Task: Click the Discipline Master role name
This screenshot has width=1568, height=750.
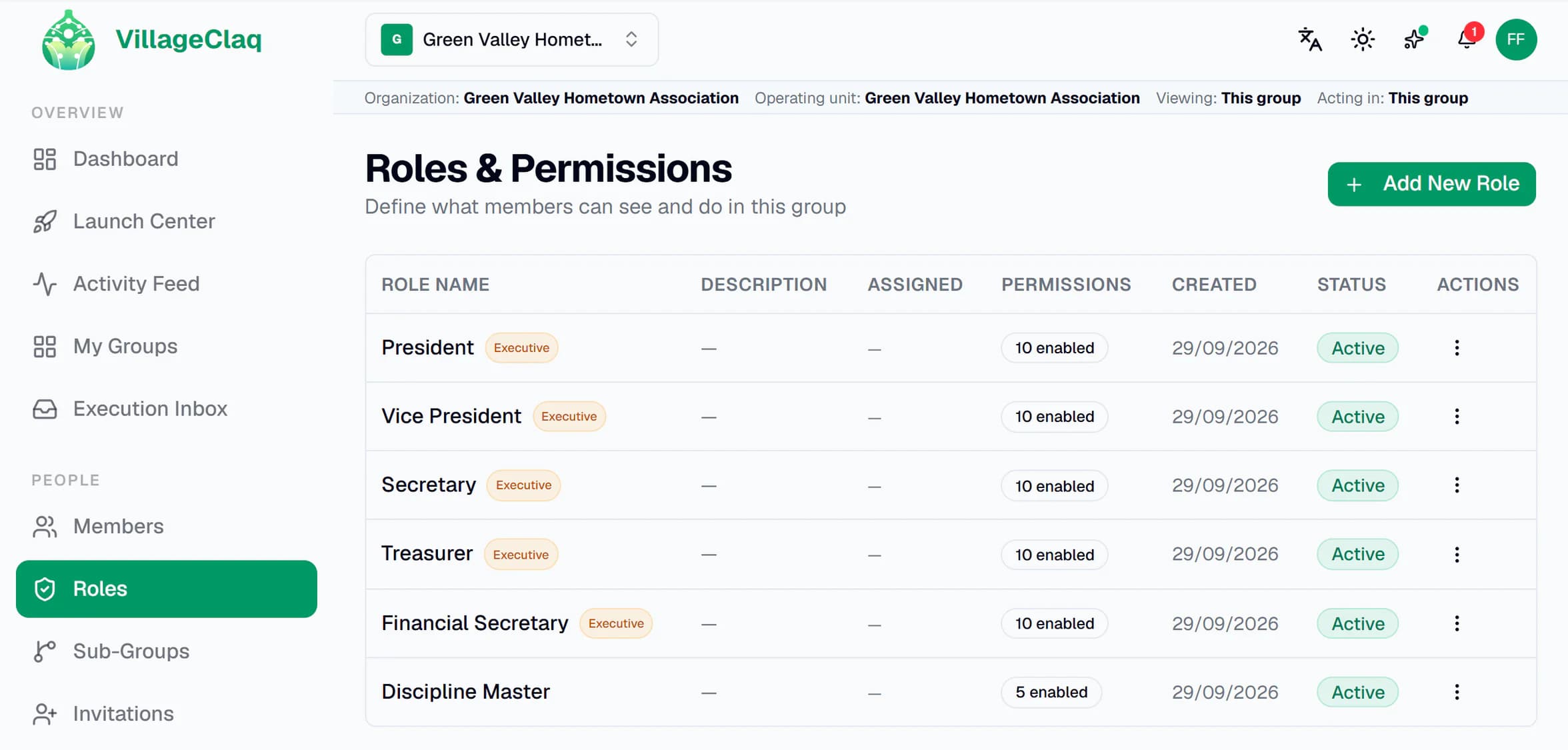Action: pyautogui.click(x=465, y=691)
